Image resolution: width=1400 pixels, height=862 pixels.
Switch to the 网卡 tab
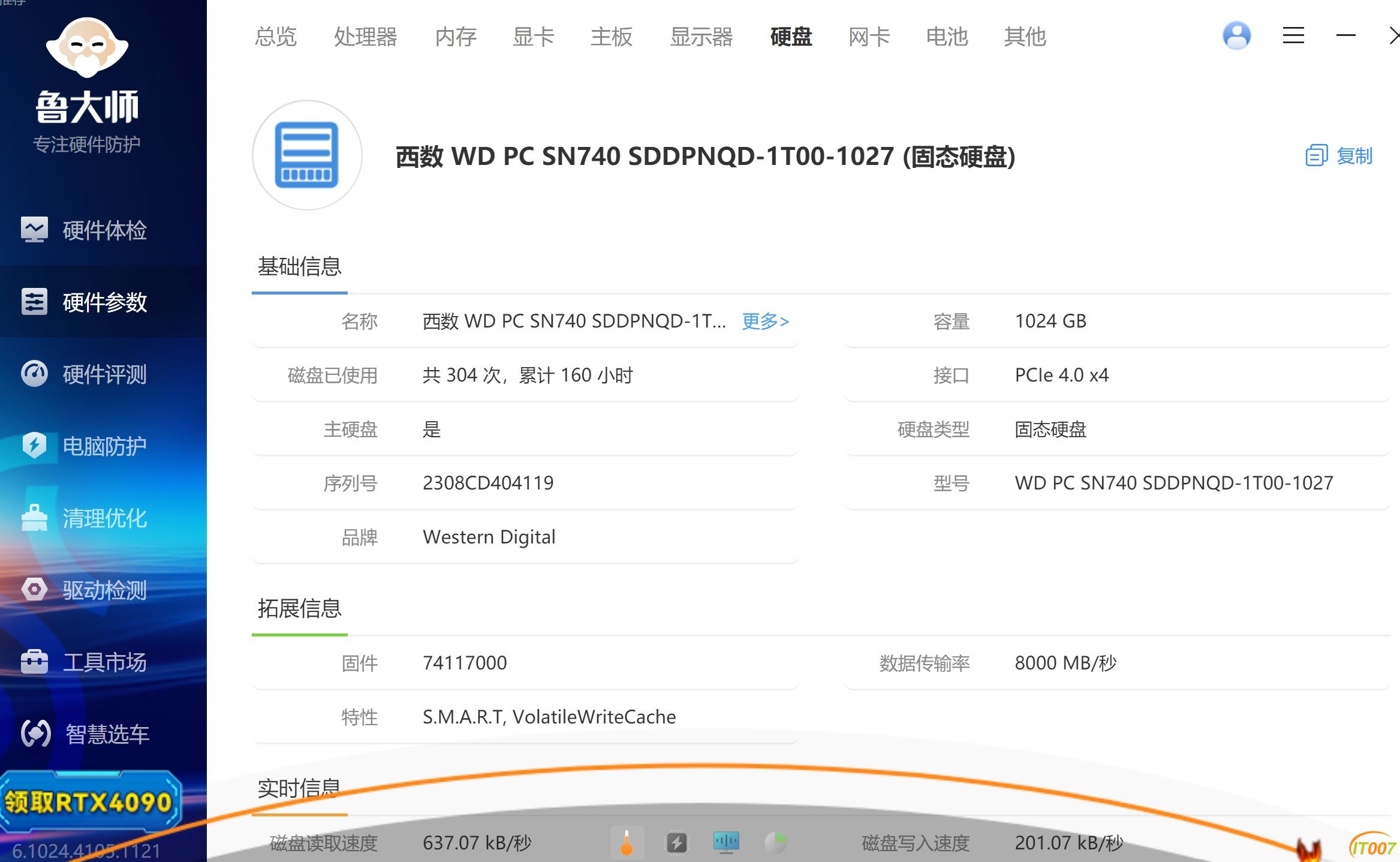[x=869, y=37]
